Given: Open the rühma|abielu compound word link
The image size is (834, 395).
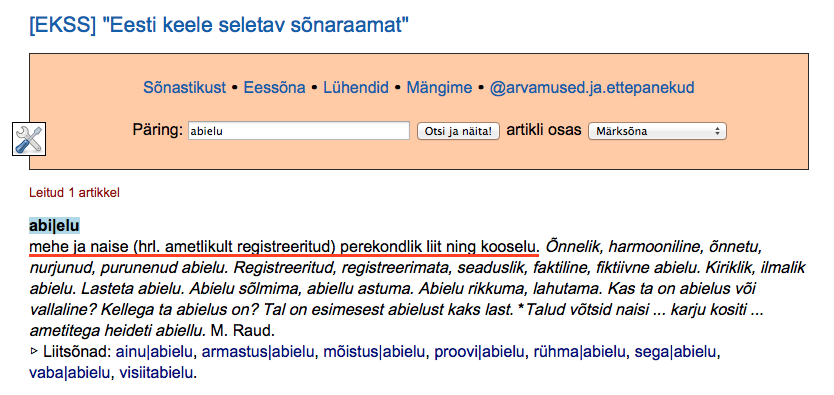Looking at the screenshot, I should tap(578, 352).
